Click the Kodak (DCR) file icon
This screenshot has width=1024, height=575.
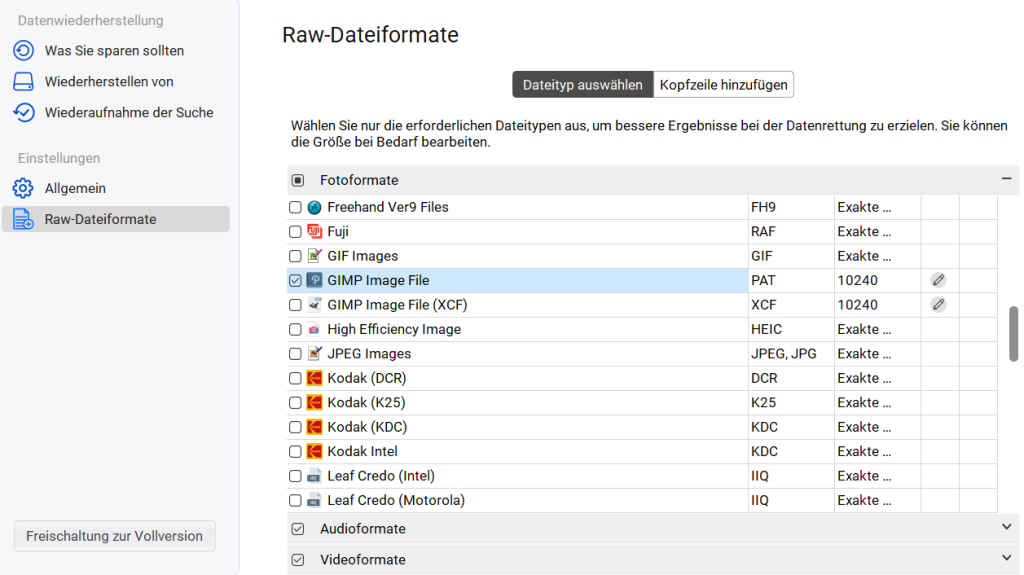coord(315,378)
